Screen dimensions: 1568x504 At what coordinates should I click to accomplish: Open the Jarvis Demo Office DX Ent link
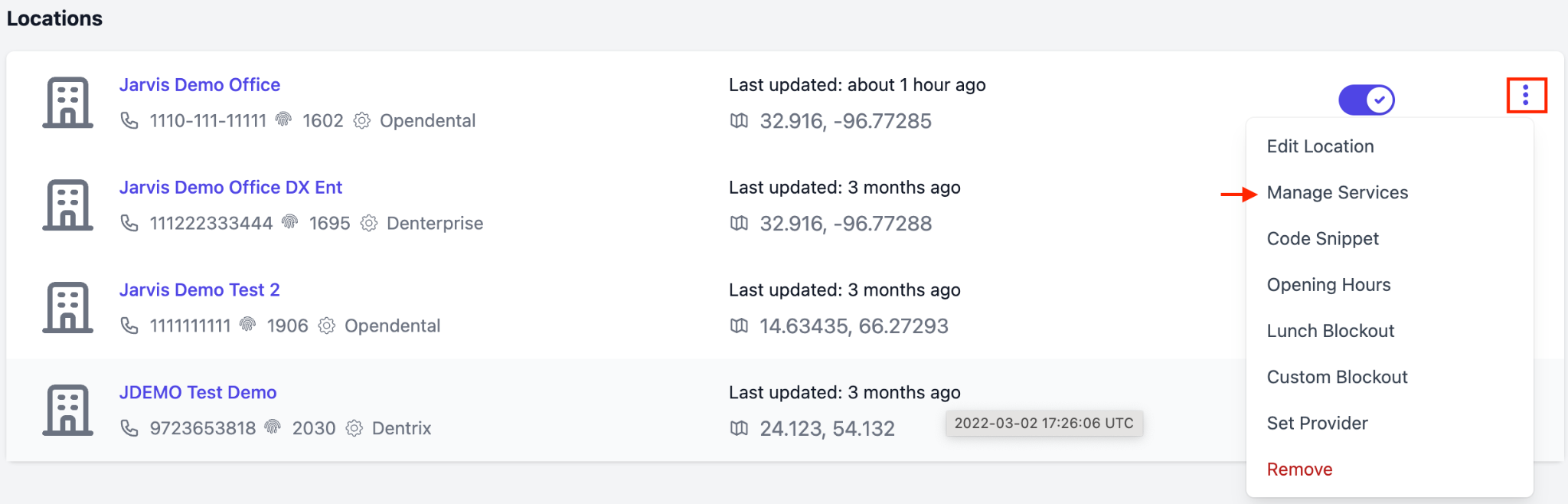click(230, 187)
